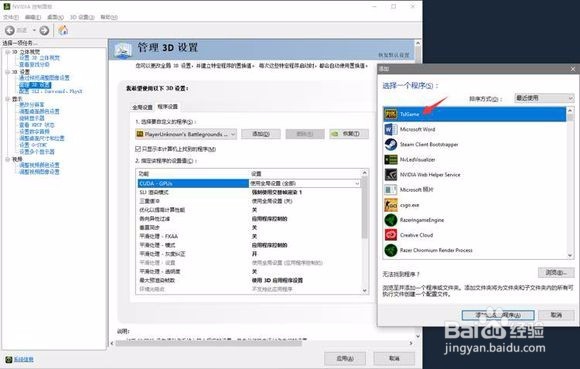Click the horizontal scrollbar at main panel bottom

209,343
